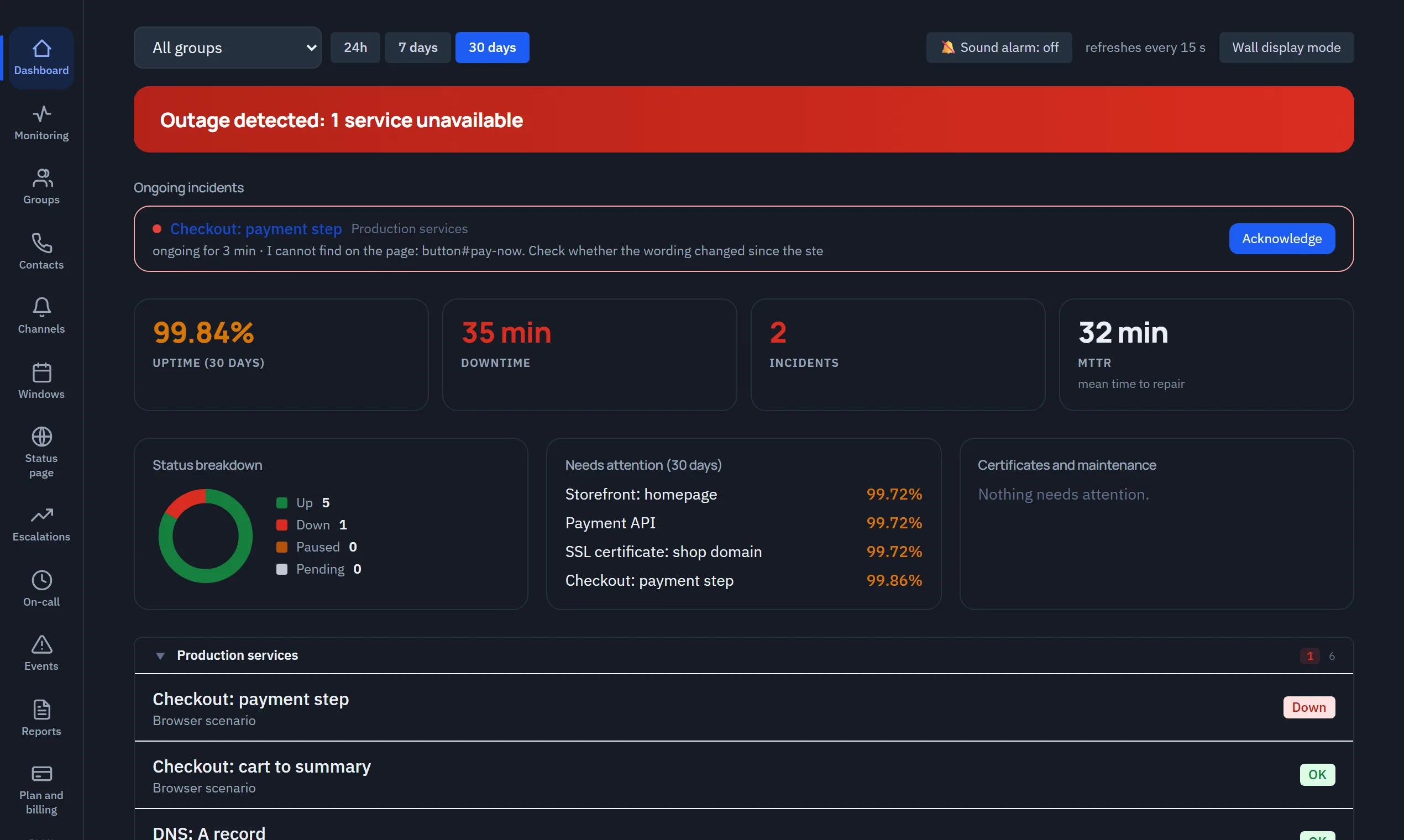This screenshot has width=1404, height=840.
Task: Enable Wall display mode
Action: [x=1286, y=48]
